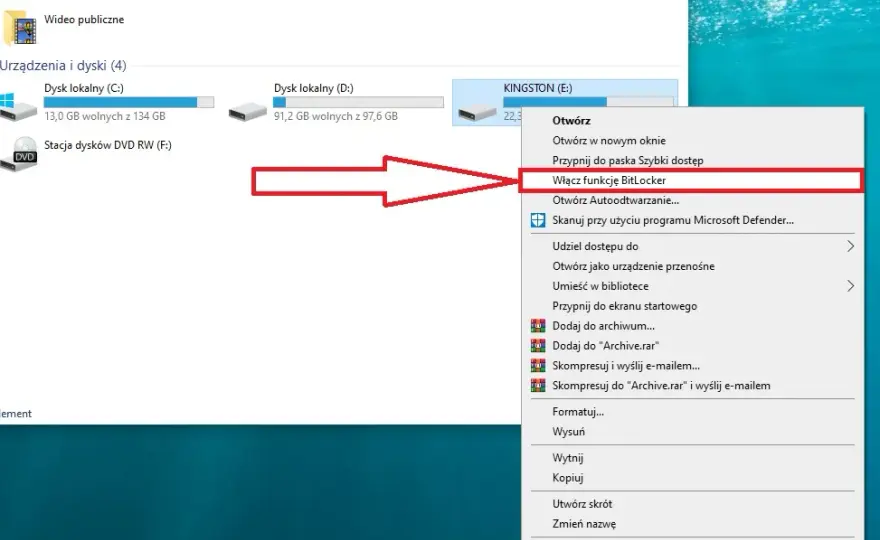This screenshot has width=880, height=540.
Task: Click WinRAR icon beside Skompresuj i wyślij e-mailem...
Action: click(538, 366)
